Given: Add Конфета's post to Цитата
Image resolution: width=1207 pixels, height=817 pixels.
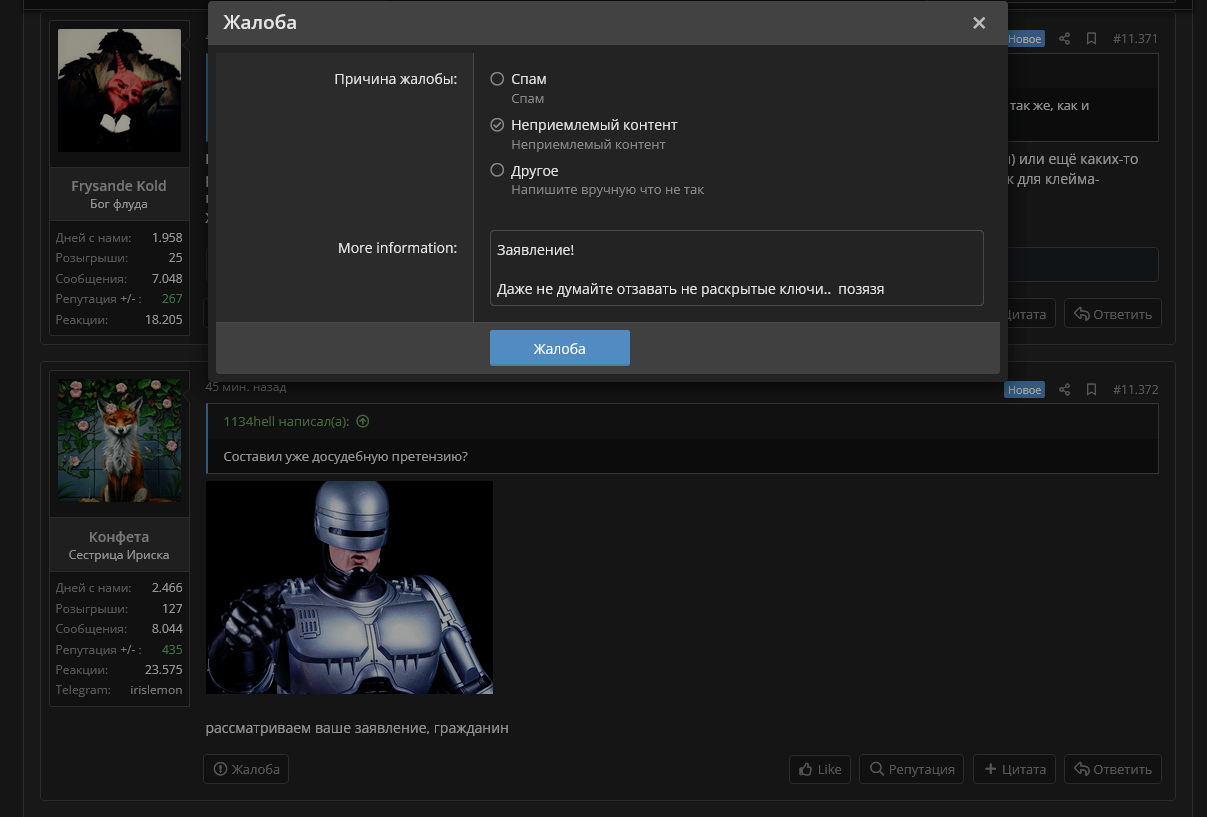Looking at the screenshot, I should tap(1014, 769).
